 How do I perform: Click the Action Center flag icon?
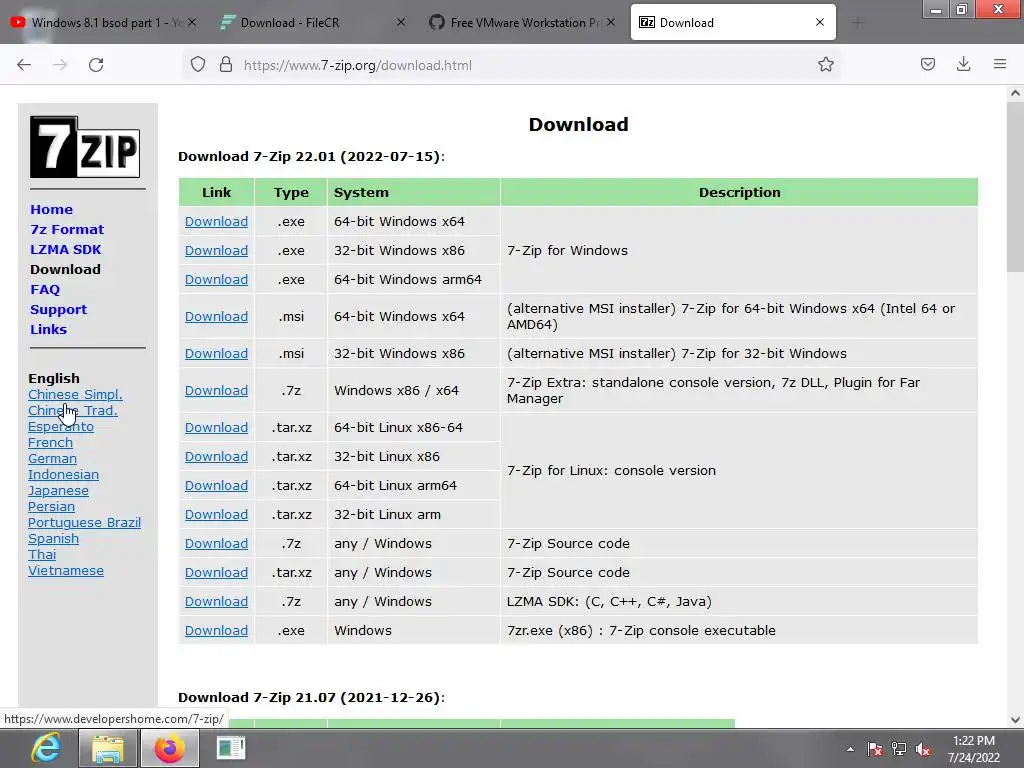[x=875, y=749]
